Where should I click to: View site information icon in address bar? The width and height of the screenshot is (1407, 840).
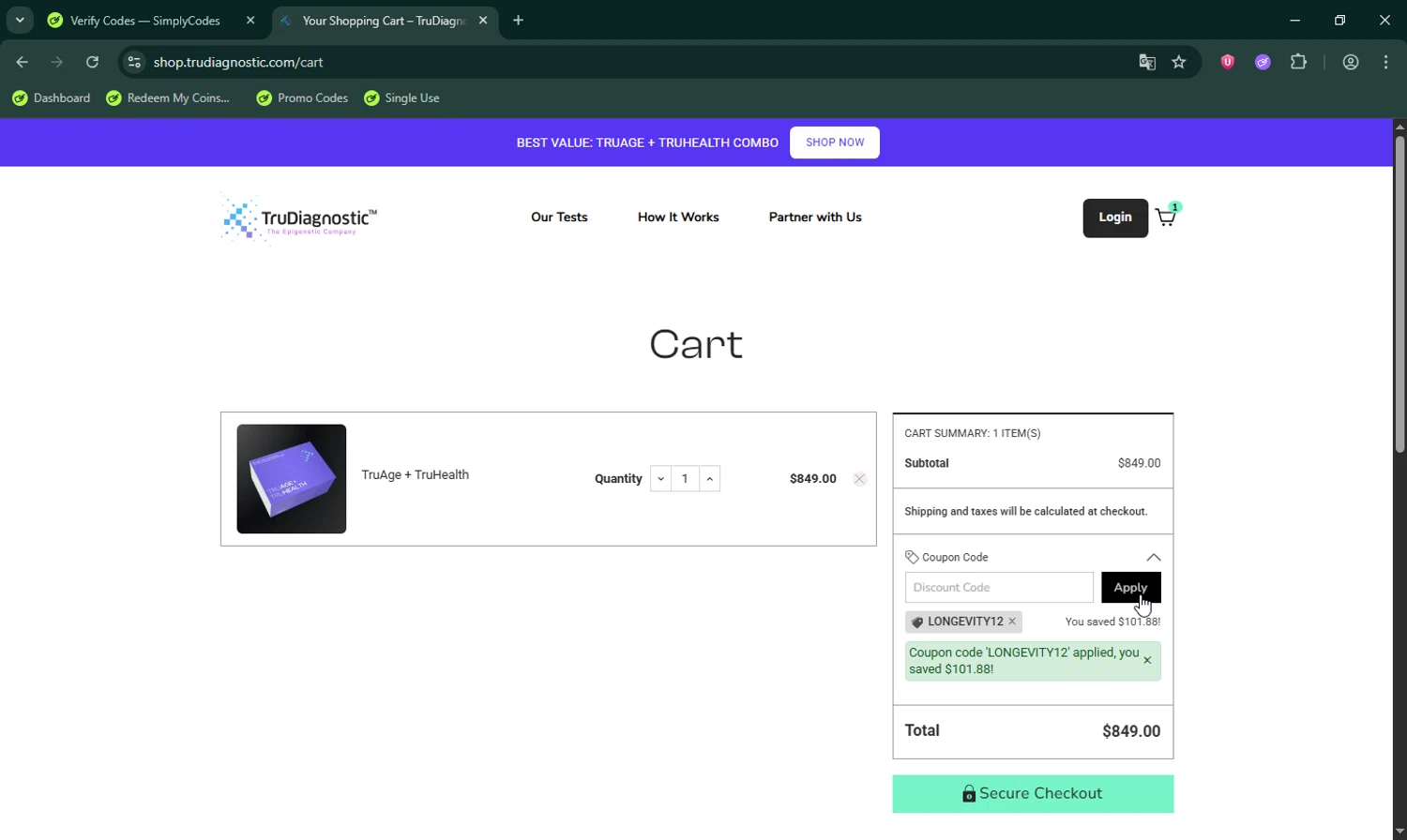pyautogui.click(x=134, y=62)
